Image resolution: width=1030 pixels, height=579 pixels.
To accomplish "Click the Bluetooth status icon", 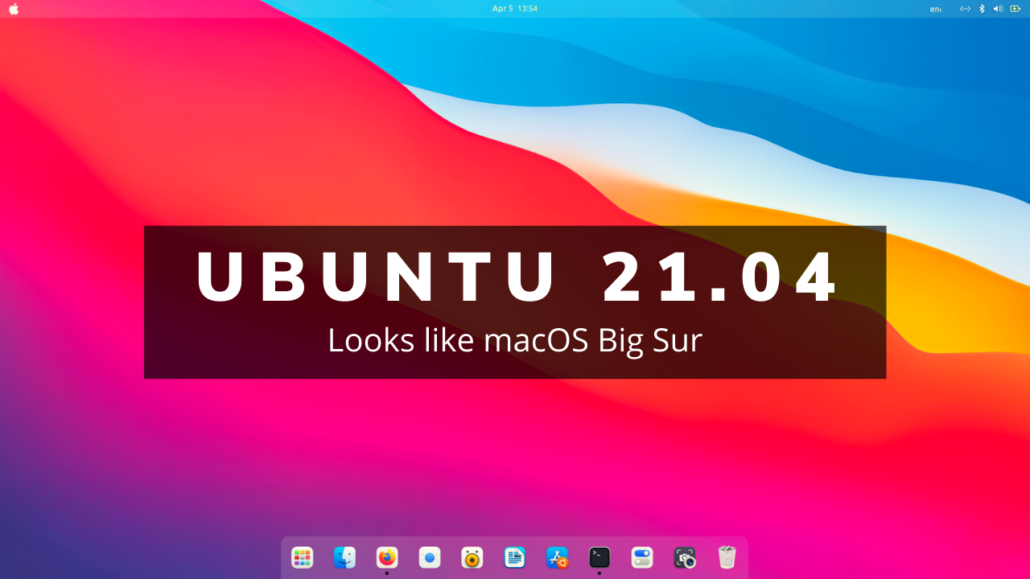I will click(x=982, y=9).
